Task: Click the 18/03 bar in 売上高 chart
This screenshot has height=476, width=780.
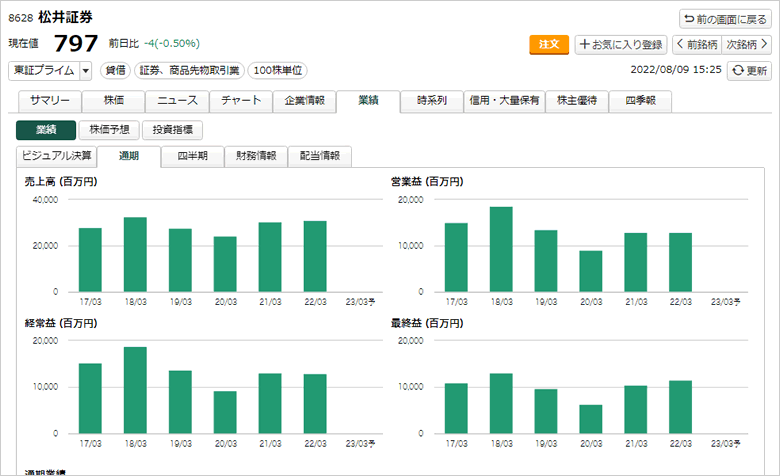Action: 135,255
